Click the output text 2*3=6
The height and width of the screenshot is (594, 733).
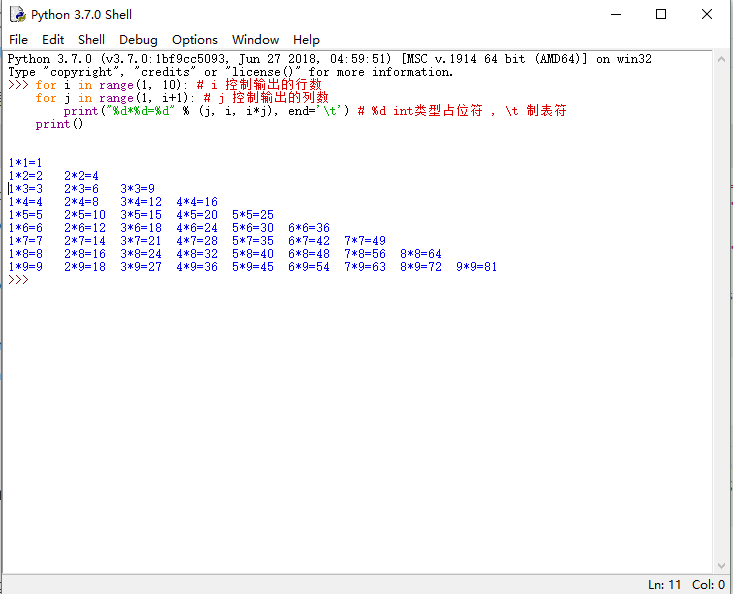(81, 189)
